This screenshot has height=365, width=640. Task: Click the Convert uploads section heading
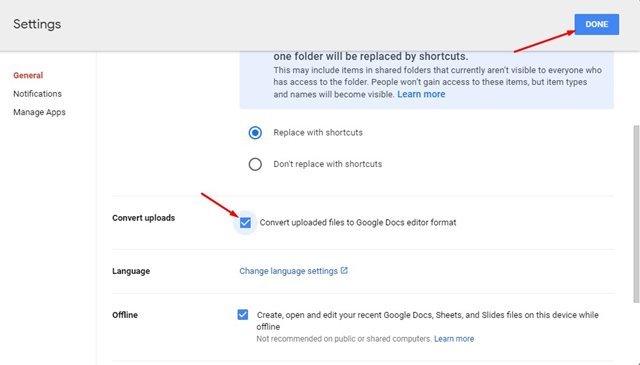144,218
